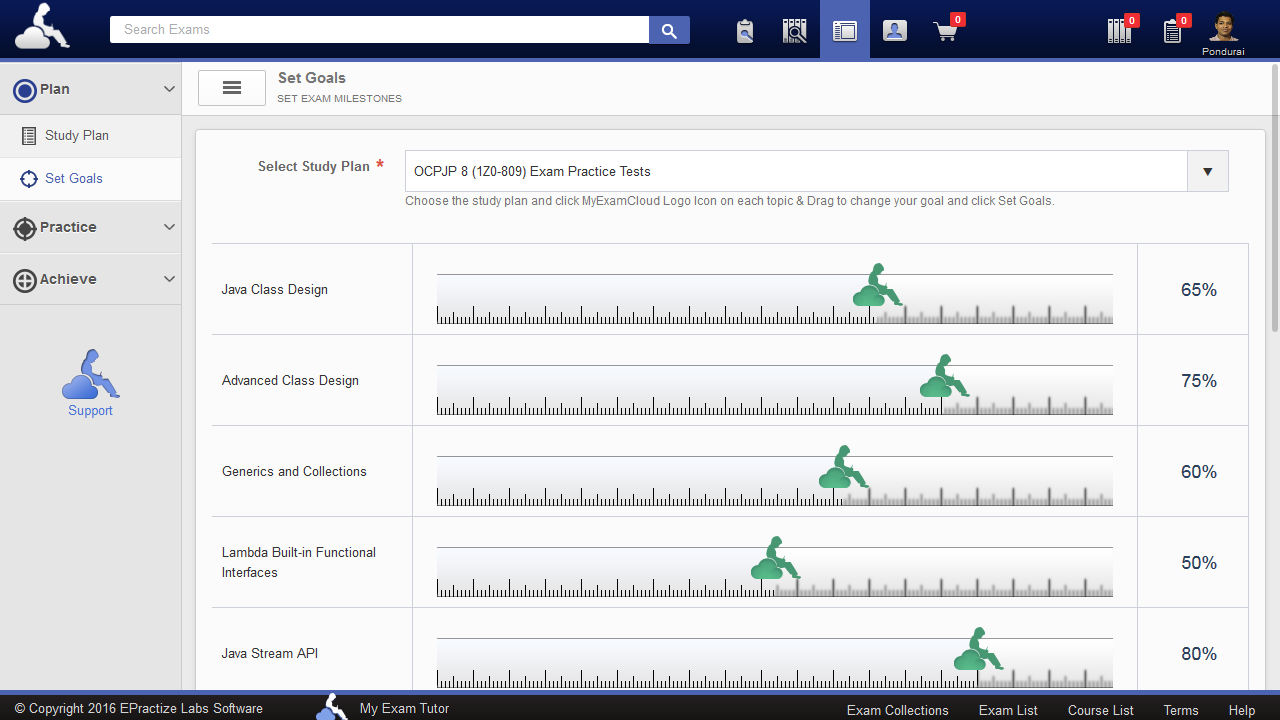Click the Help link in footer
The width and height of the screenshot is (1280, 720).
(1242, 710)
